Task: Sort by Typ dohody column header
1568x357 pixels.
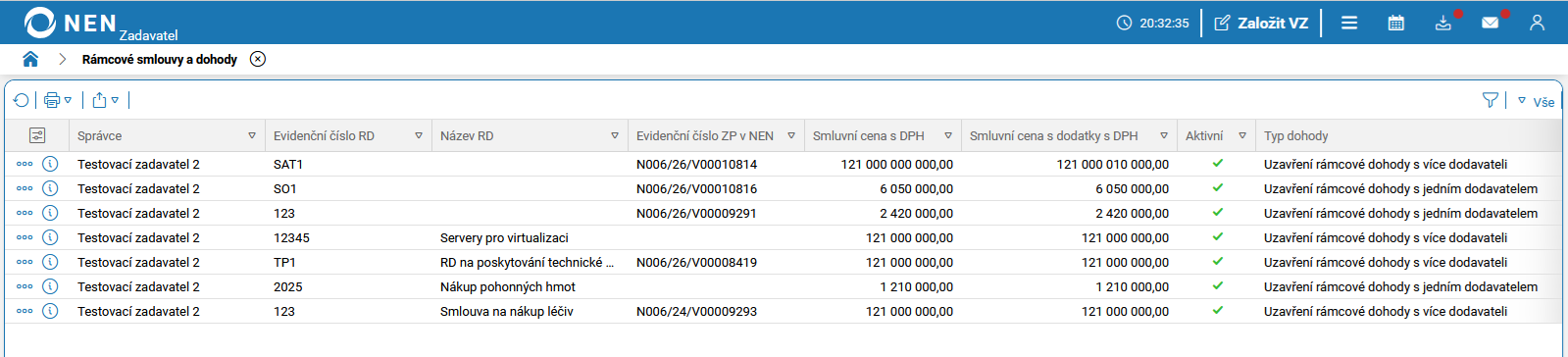Action: click(1296, 136)
